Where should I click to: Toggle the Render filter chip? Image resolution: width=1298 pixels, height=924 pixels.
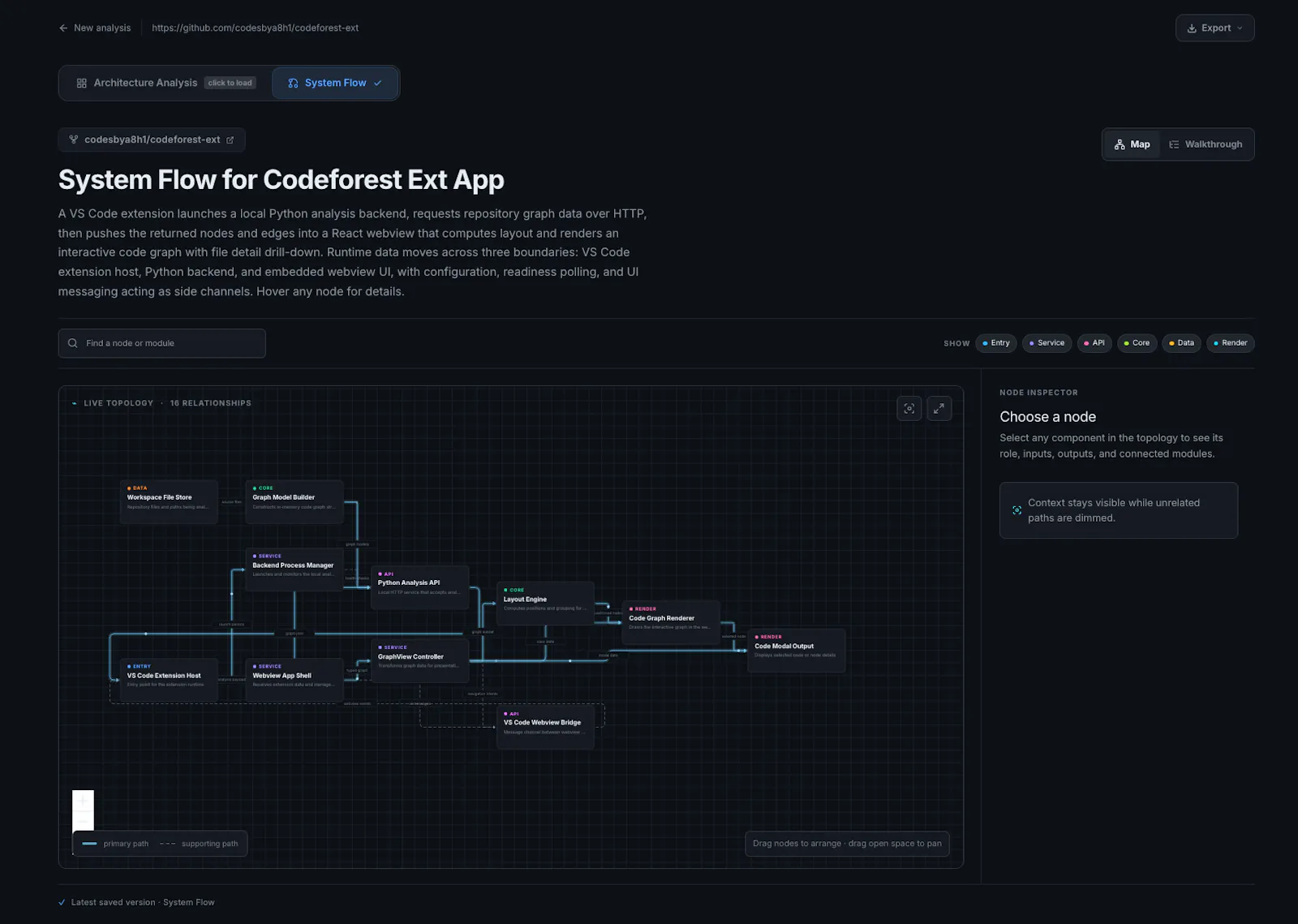pyautogui.click(x=1231, y=343)
